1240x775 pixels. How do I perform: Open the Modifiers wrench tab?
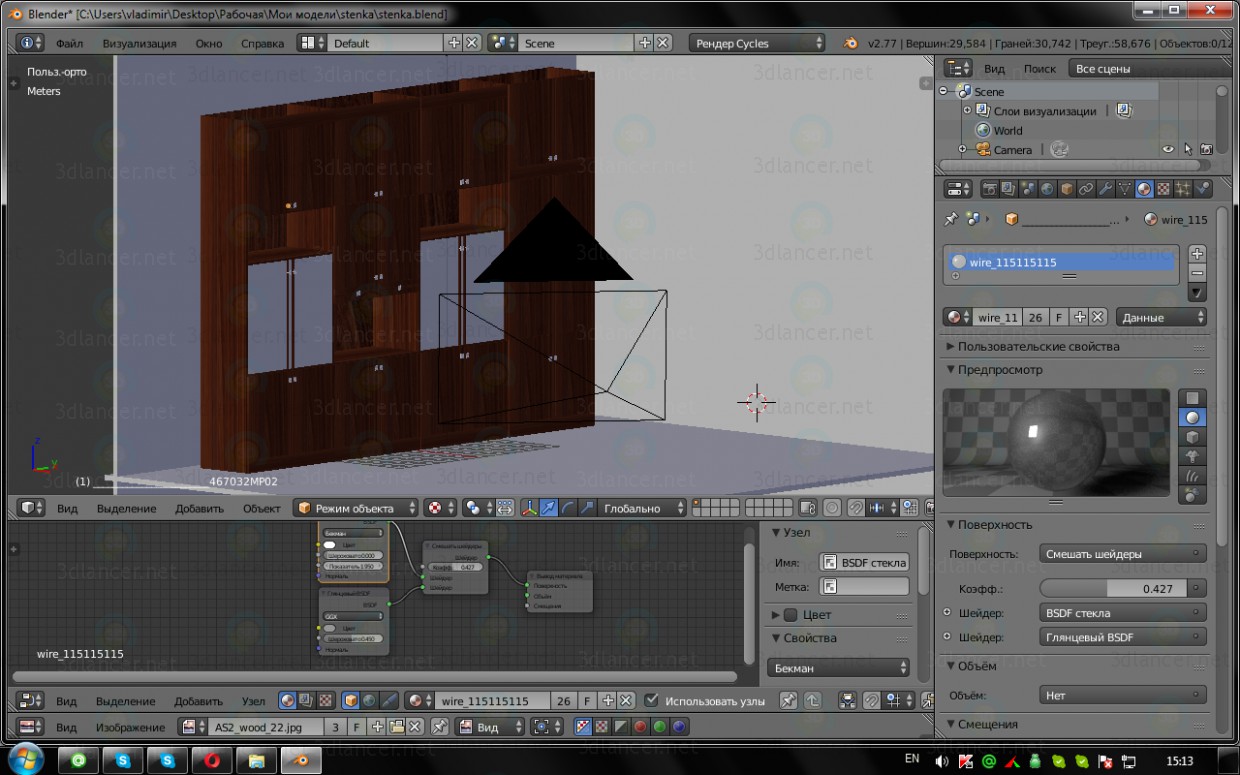click(1105, 189)
